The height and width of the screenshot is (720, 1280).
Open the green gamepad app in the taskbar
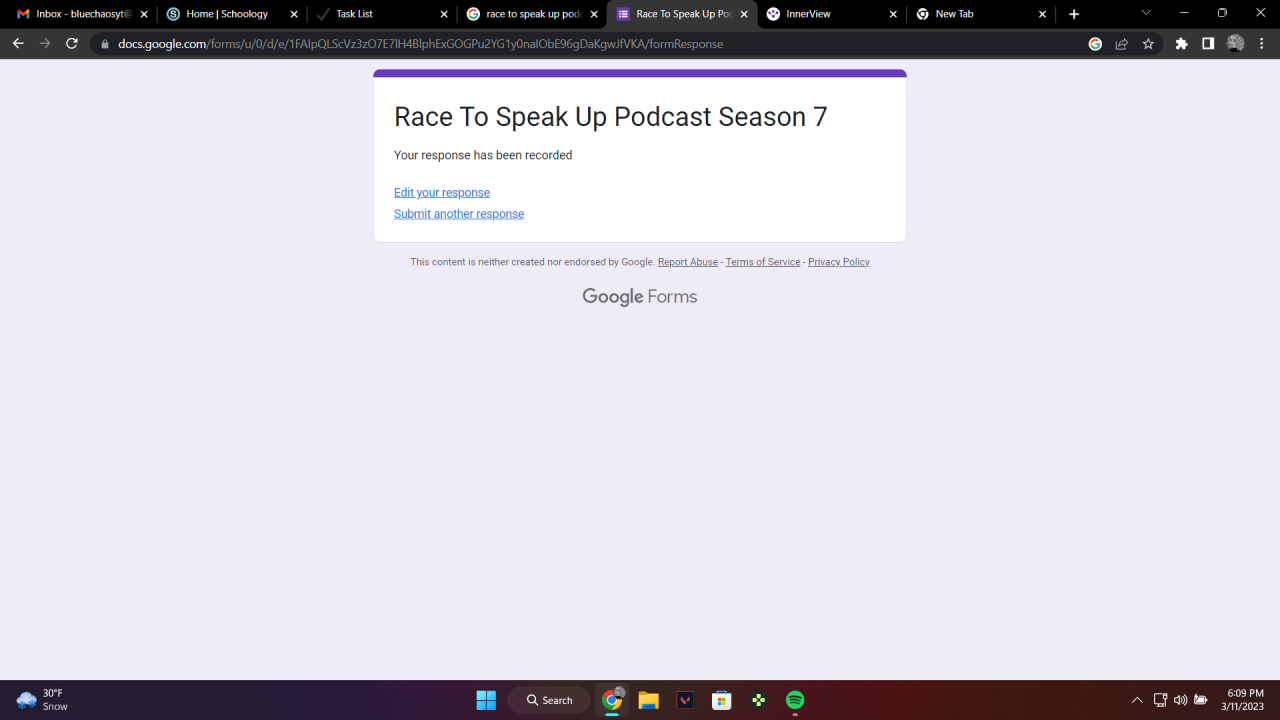tap(759, 700)
